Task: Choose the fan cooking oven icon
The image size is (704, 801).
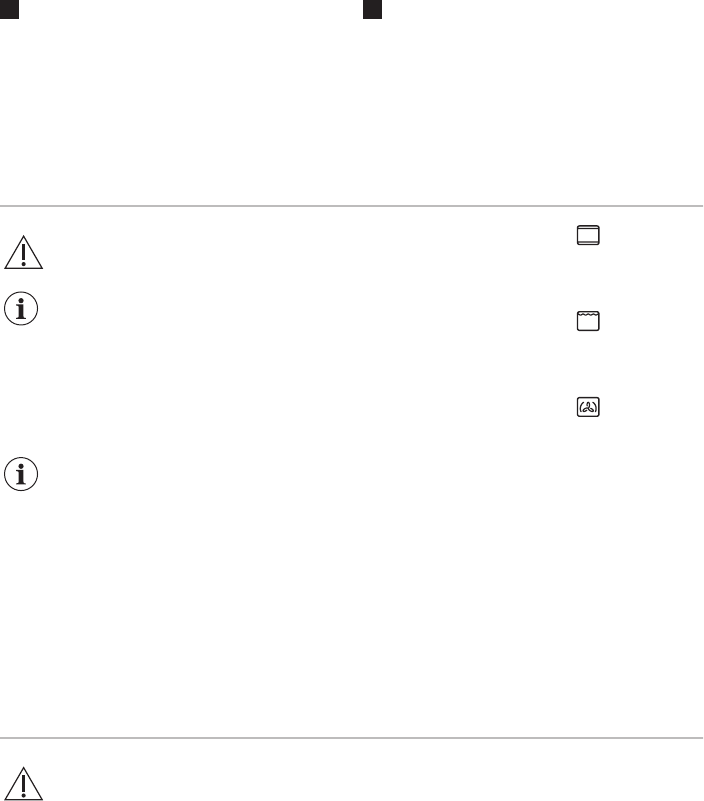Action: [x=588, y=407]
